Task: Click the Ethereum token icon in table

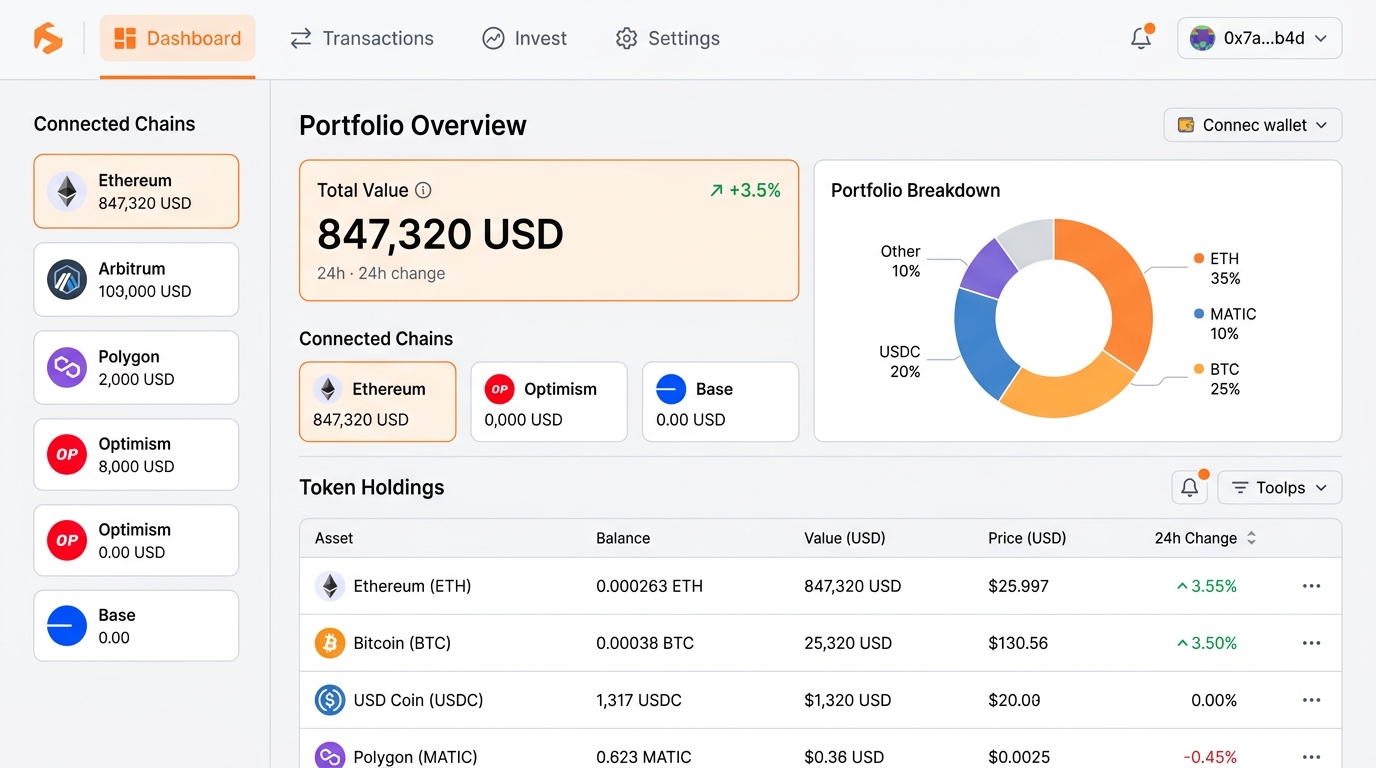Action: tap(330, 586)
